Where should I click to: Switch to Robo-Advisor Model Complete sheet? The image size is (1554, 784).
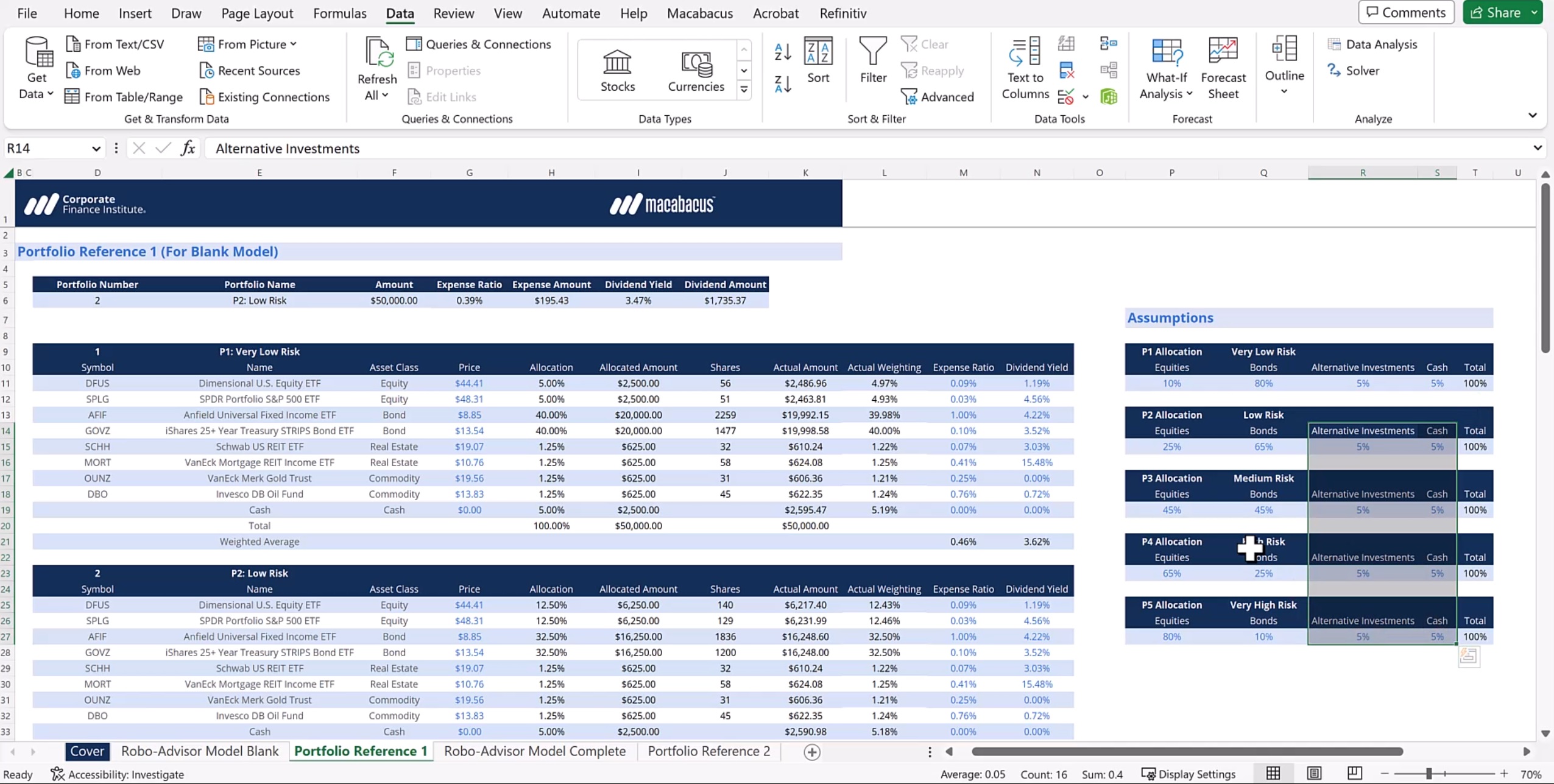coord(534,750)
